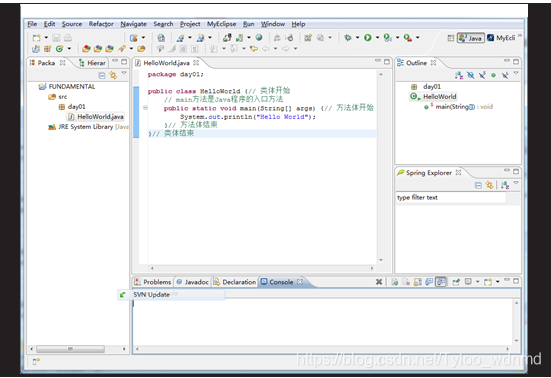This screenshot has height=378, width=551.
Task: Switch to the Problems tab
Action: pyautogui.click(x=153, y=282)
